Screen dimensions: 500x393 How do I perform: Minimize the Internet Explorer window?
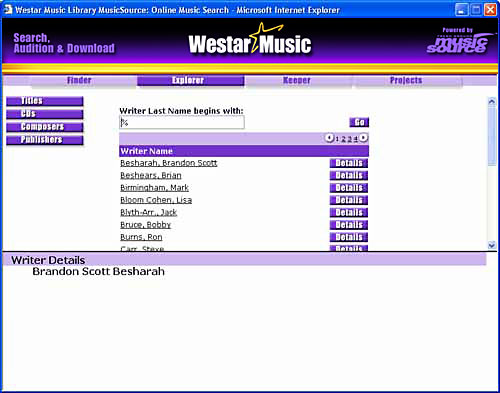coord(461,10)
